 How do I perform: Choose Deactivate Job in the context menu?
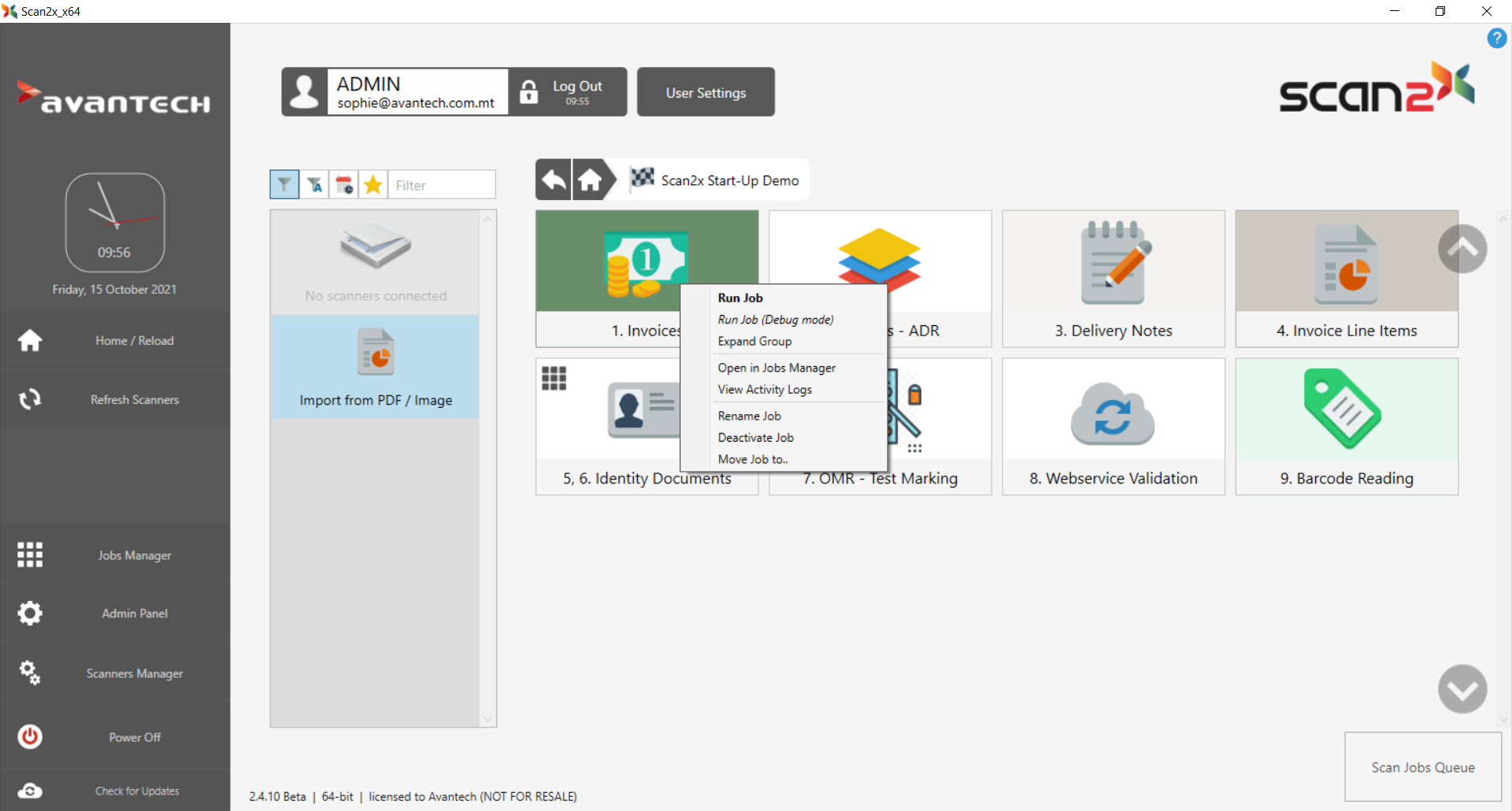[x=755, y=438]
